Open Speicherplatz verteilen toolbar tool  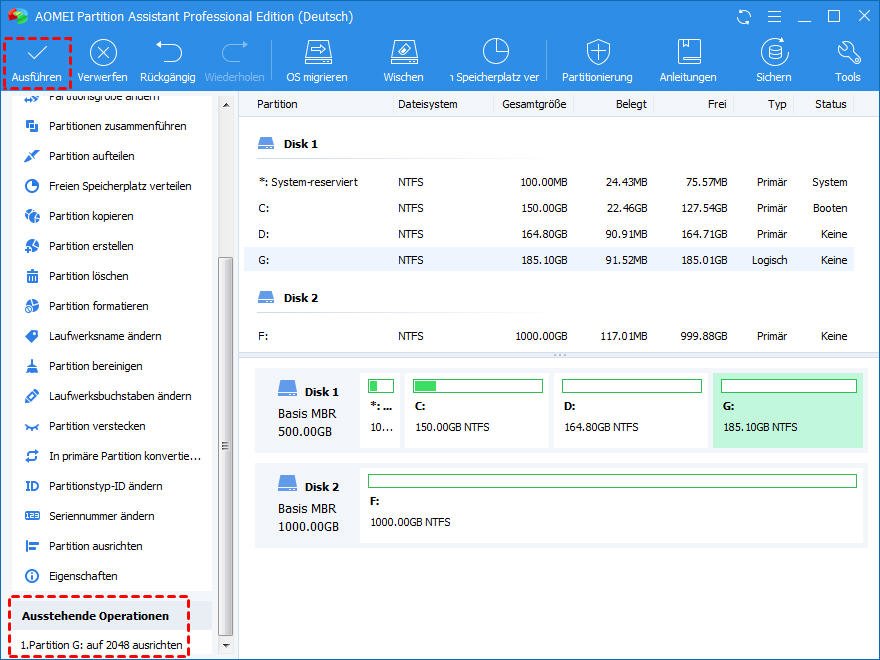point(495,62)
